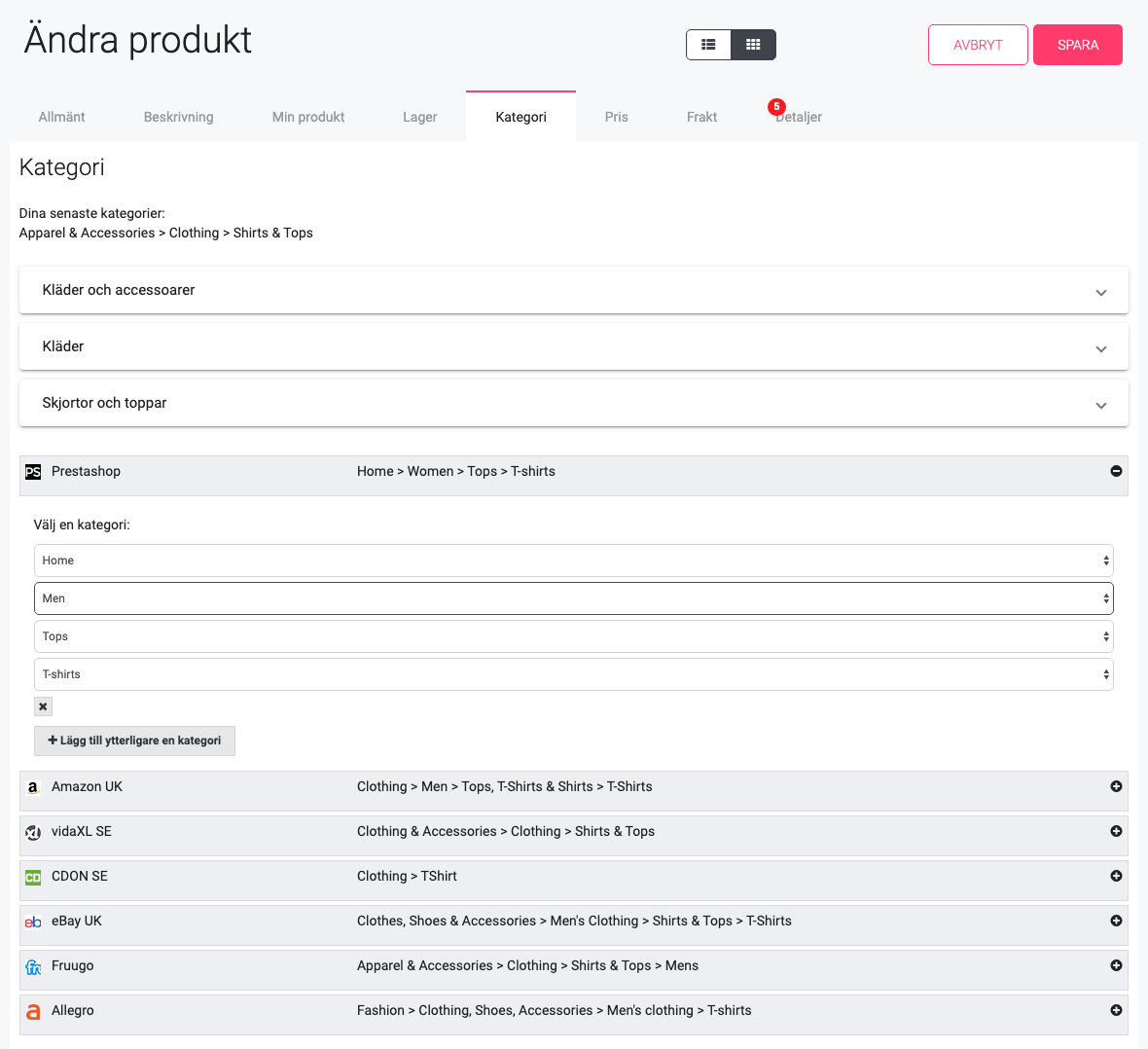Click the AVBRYT cancel button
The width and height of the screenshot is (1148, 1049).
coord(978,45)
